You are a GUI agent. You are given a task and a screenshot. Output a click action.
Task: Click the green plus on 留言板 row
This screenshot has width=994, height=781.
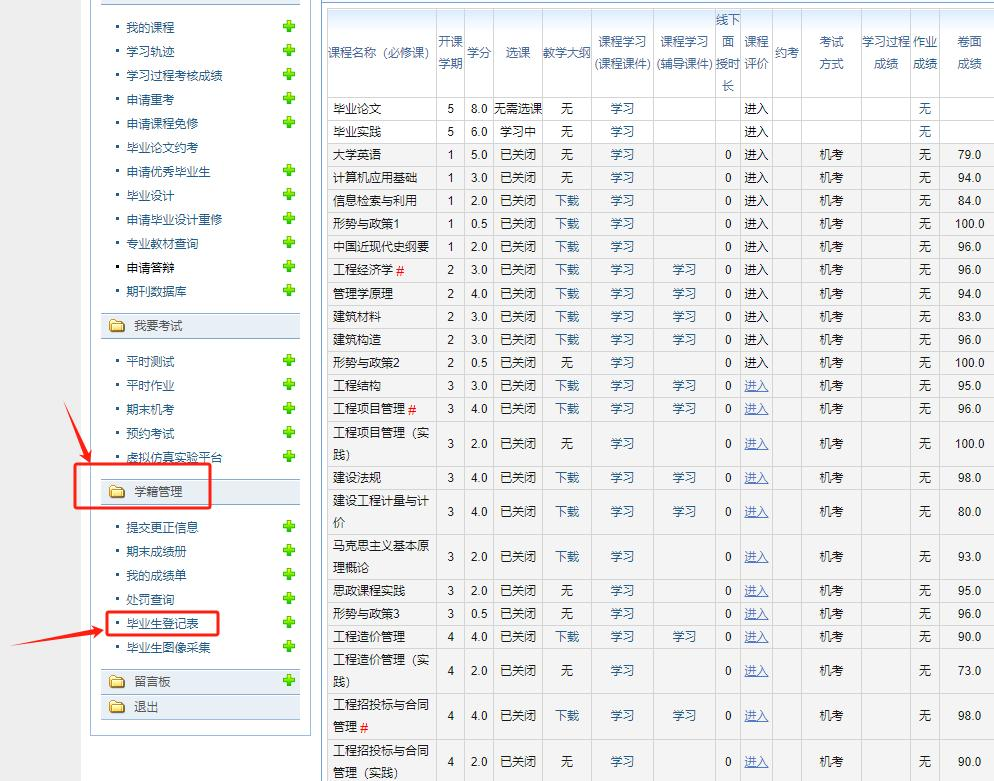(x=289, y=681)
